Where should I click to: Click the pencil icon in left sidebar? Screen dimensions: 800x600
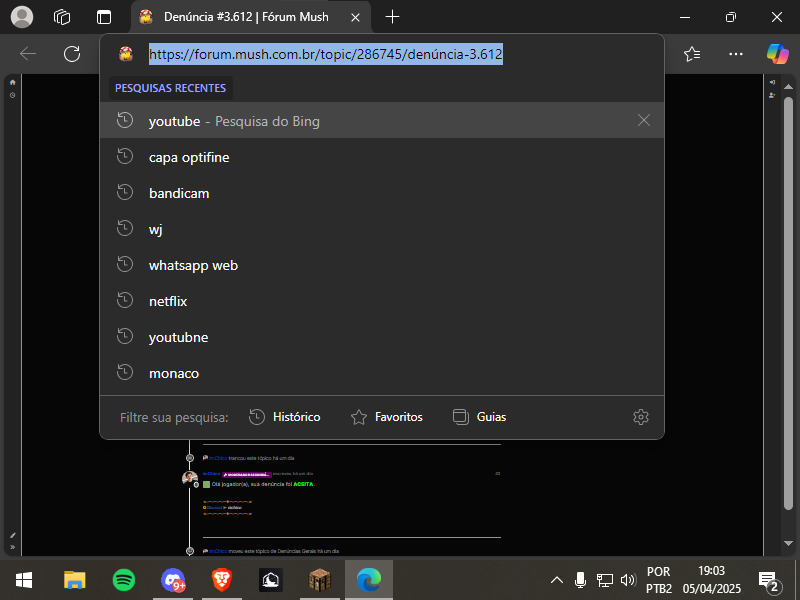12,535
